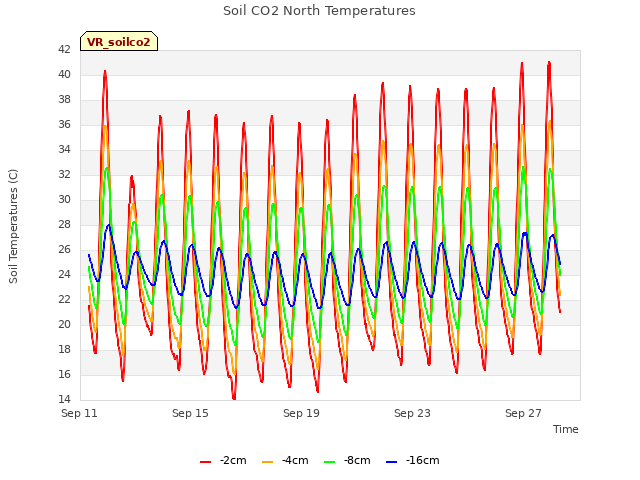Toggle the -4cm legend entry
The image size is (640, 480).
tap(285, 460)
